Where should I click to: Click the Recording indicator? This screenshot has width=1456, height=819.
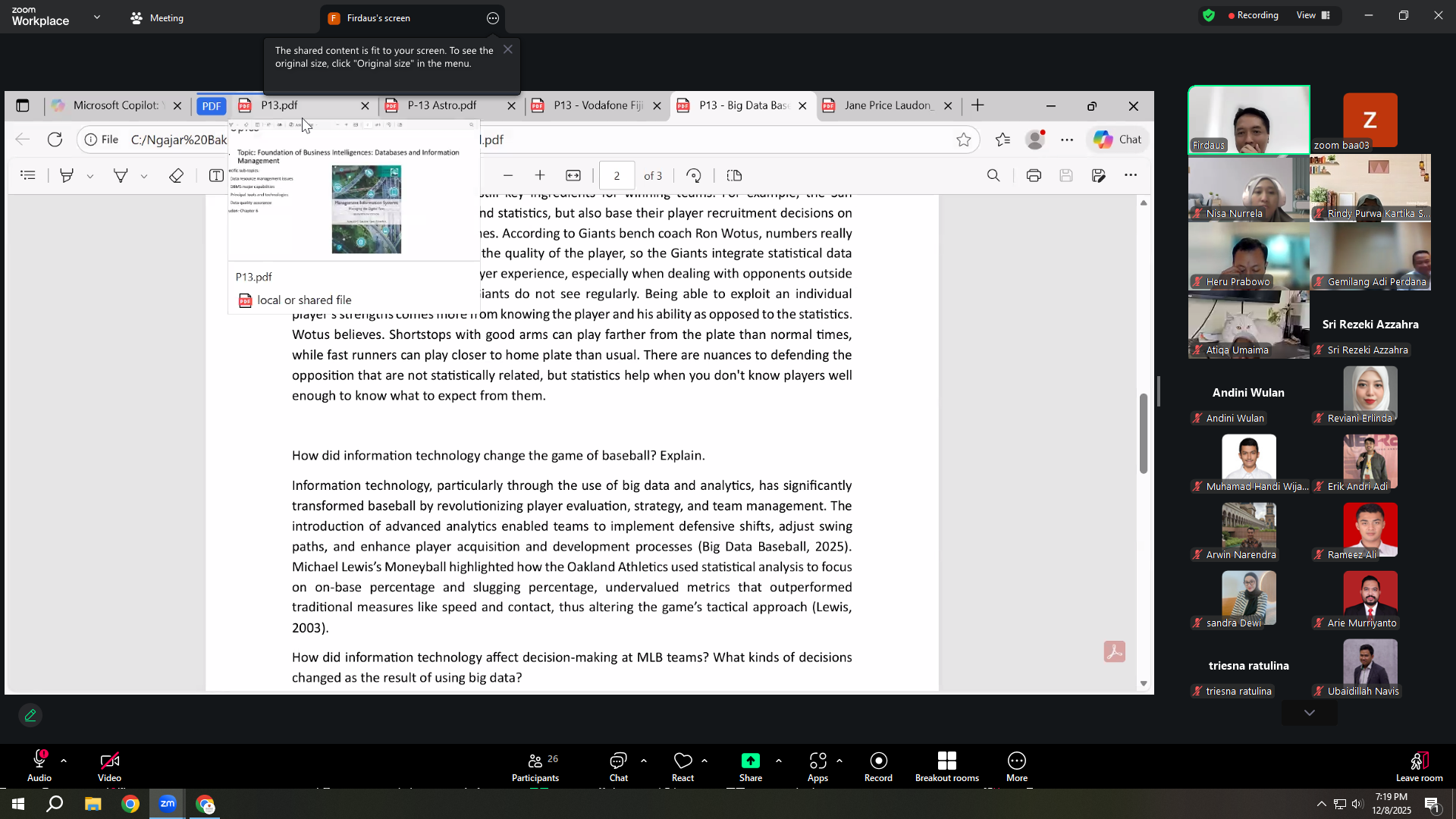[1253, 15]
